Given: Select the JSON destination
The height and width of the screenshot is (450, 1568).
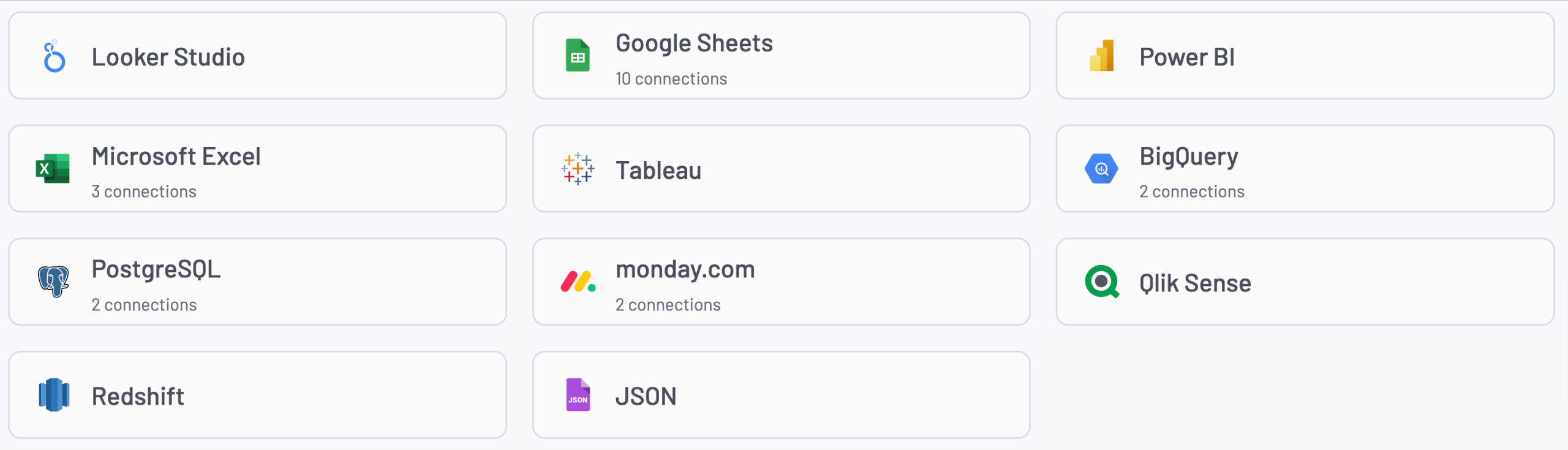Looking at the screenshot, I should 646,396.
